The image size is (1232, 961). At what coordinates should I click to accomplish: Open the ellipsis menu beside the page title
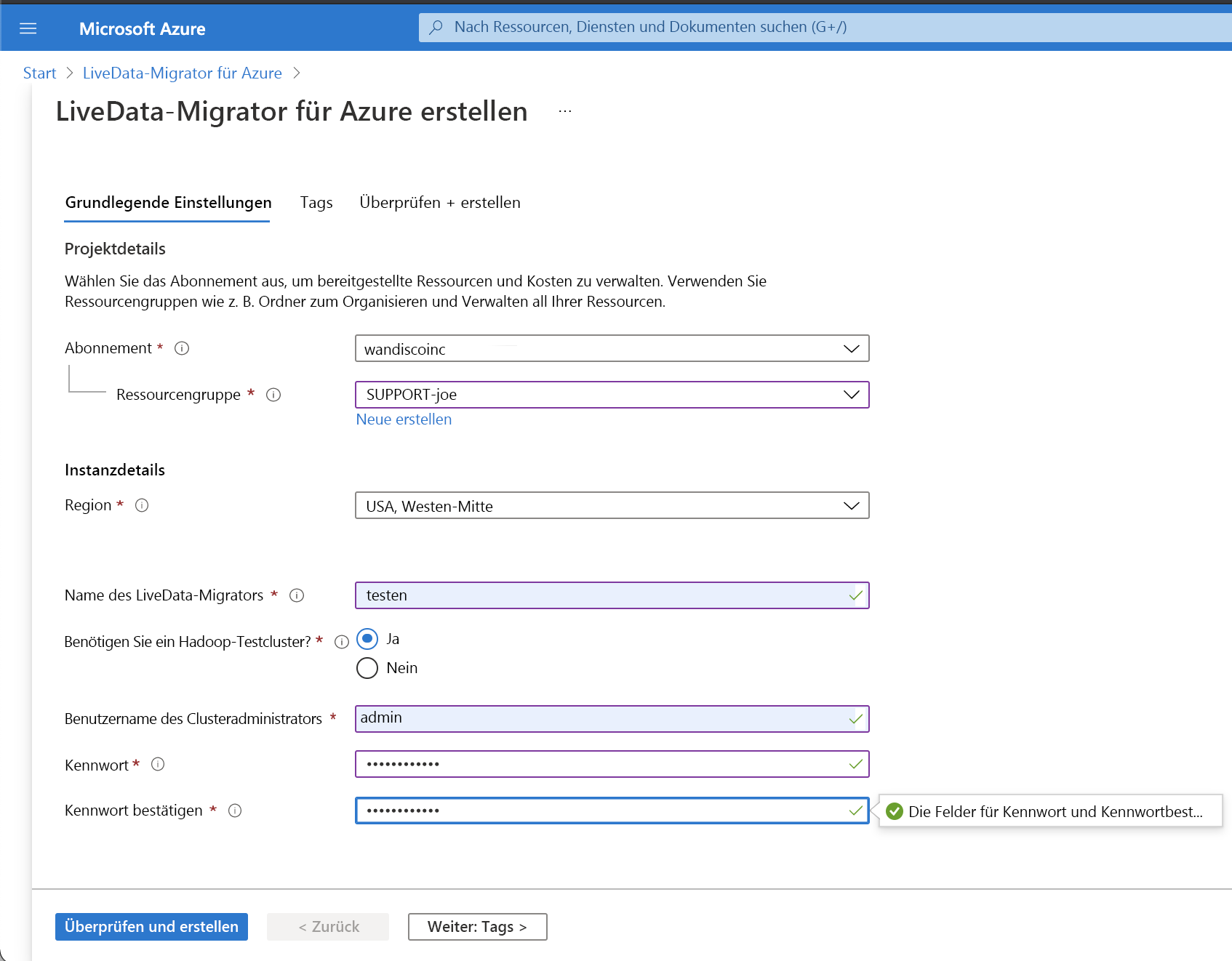(565, 110)
